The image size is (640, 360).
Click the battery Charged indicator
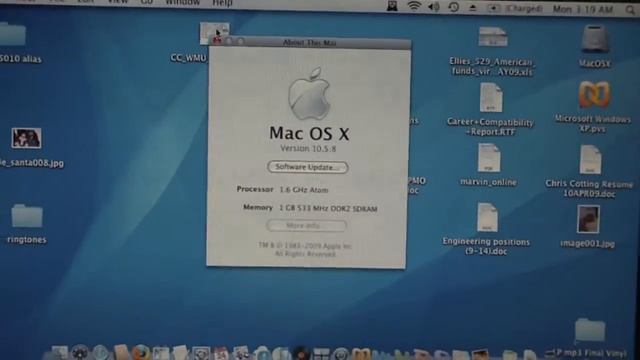pyautogui.click(x=516, y=9)
